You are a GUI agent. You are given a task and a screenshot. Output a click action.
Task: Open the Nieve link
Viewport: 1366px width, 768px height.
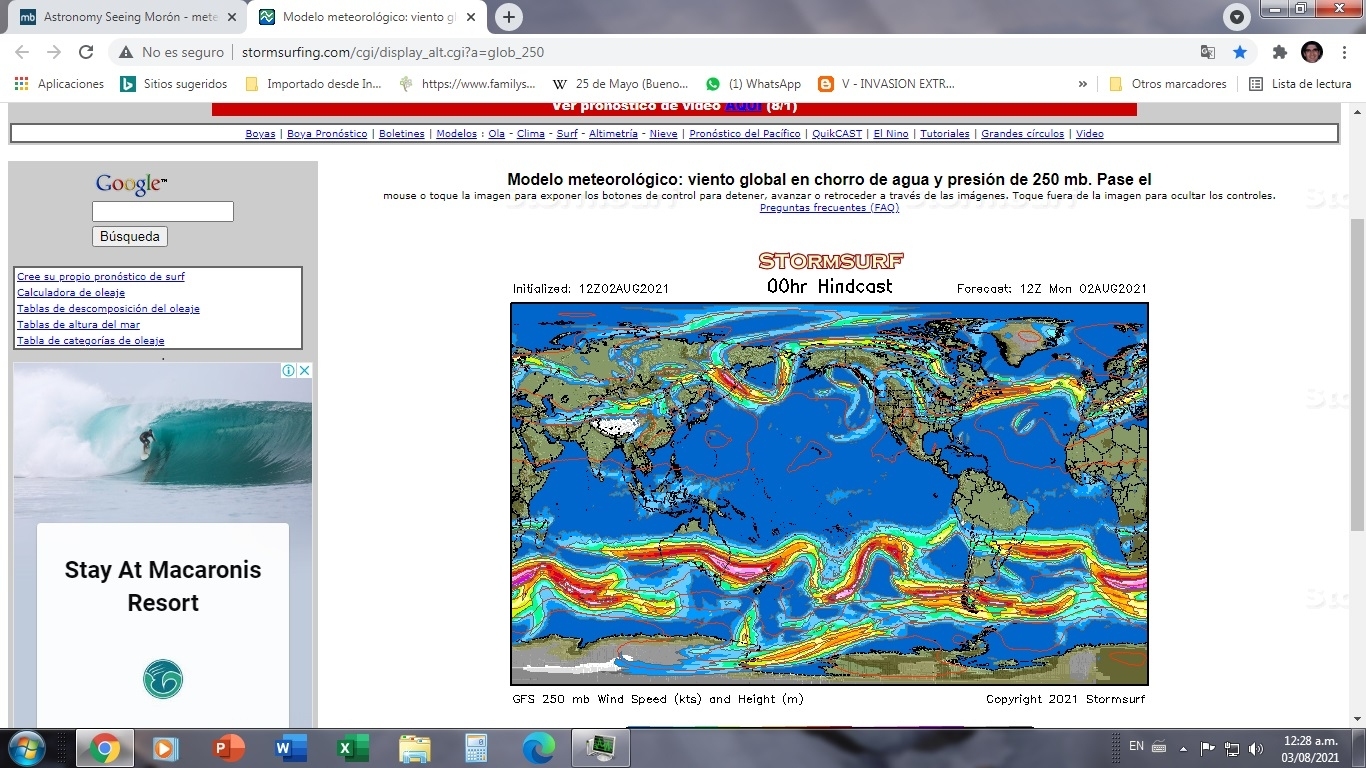click(663, 134)
